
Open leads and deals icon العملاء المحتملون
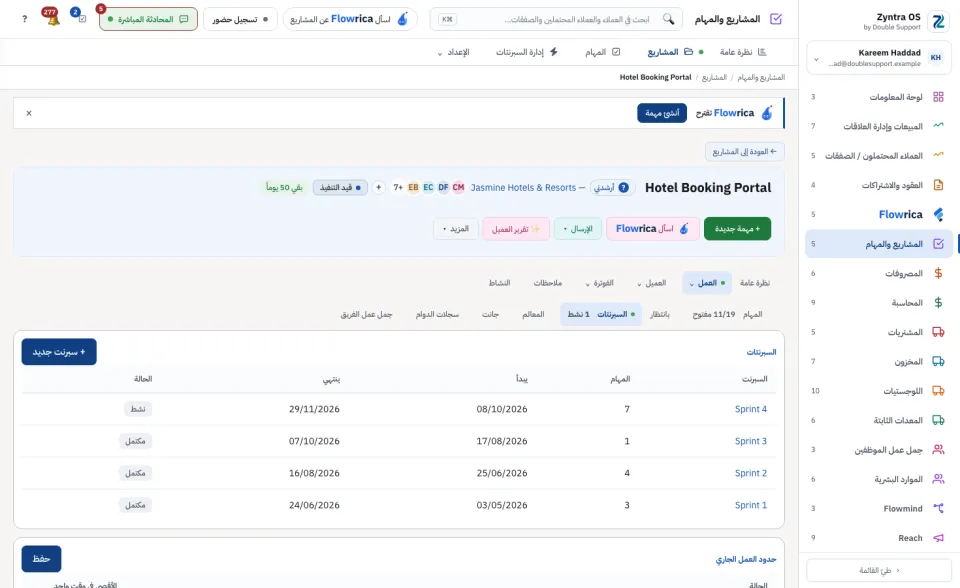point(938,155)
